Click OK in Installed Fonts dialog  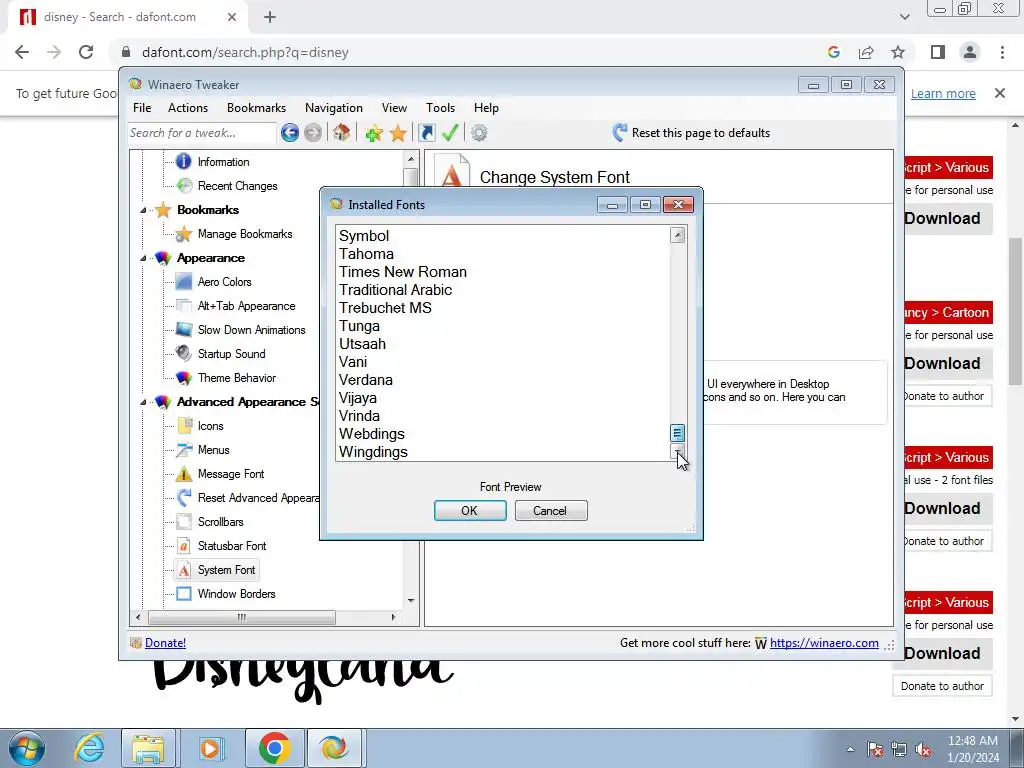point(470,511)
